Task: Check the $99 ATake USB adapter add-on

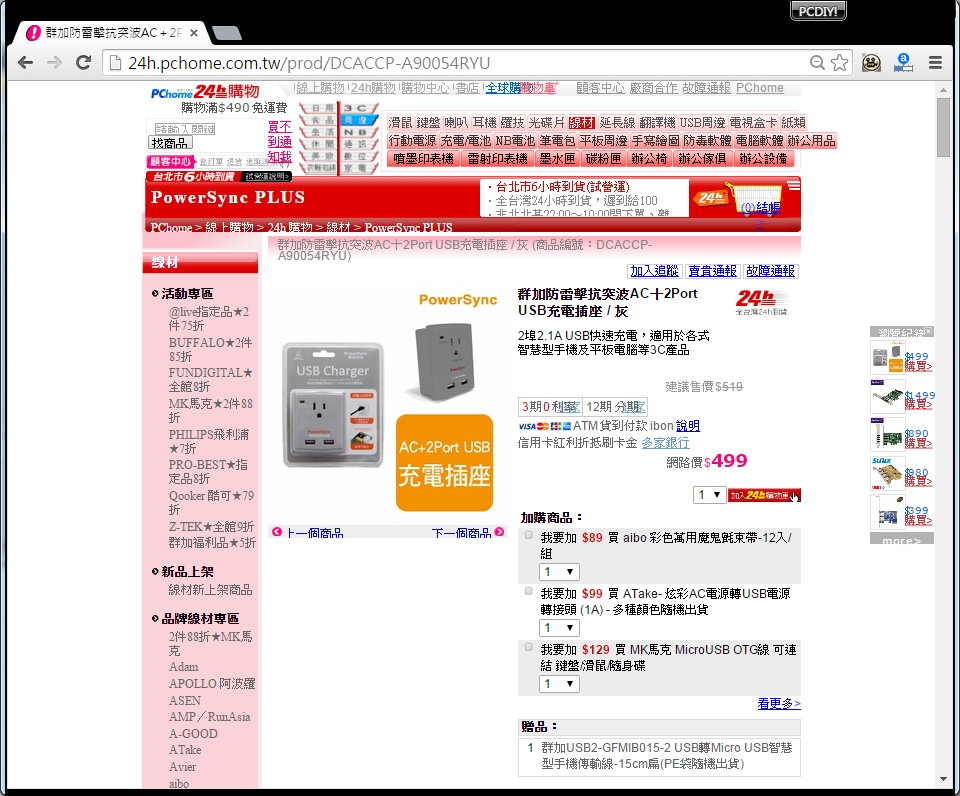Action: click(528, 591)
